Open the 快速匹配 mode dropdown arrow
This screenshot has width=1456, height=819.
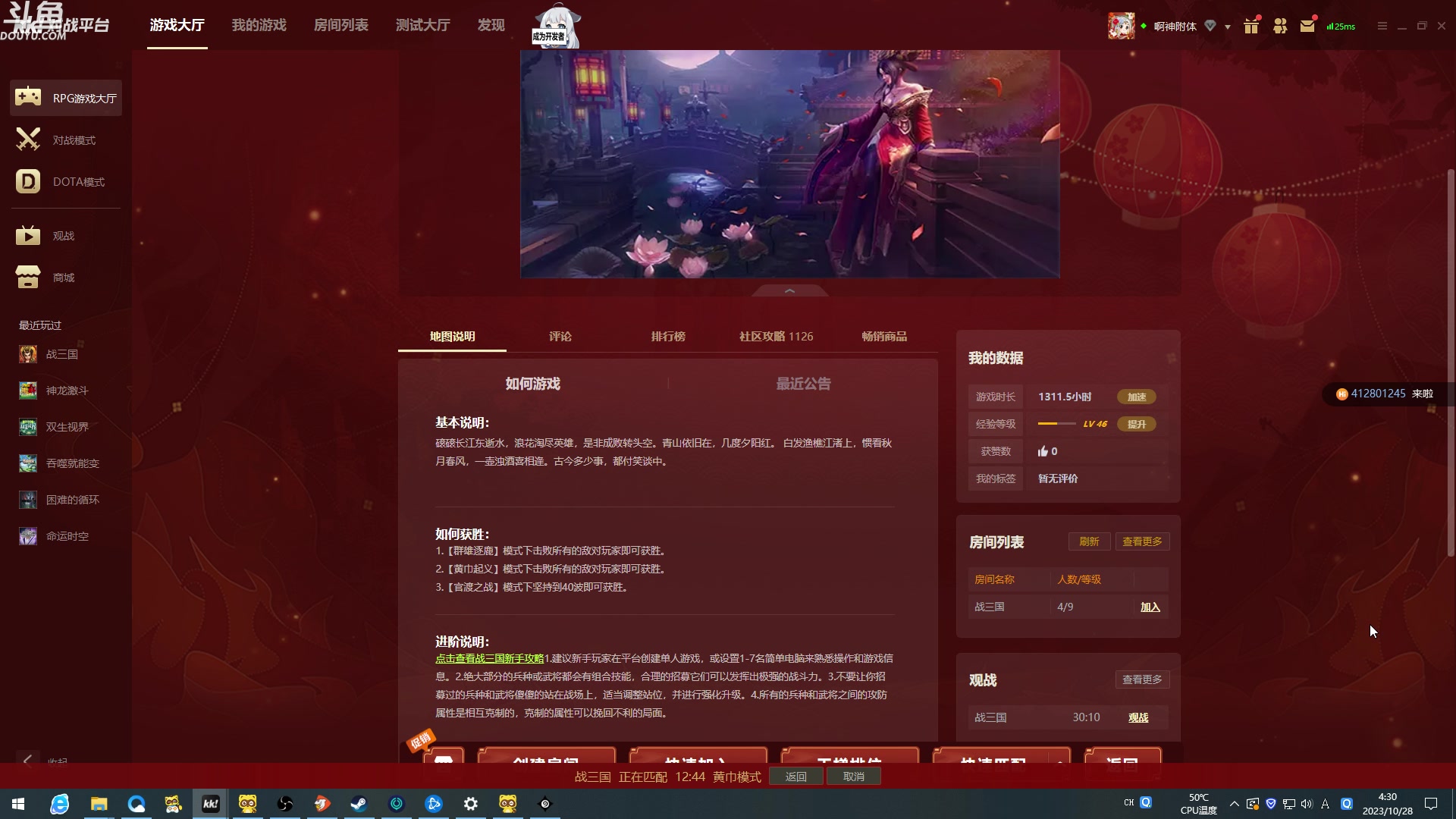[1060, 762]
